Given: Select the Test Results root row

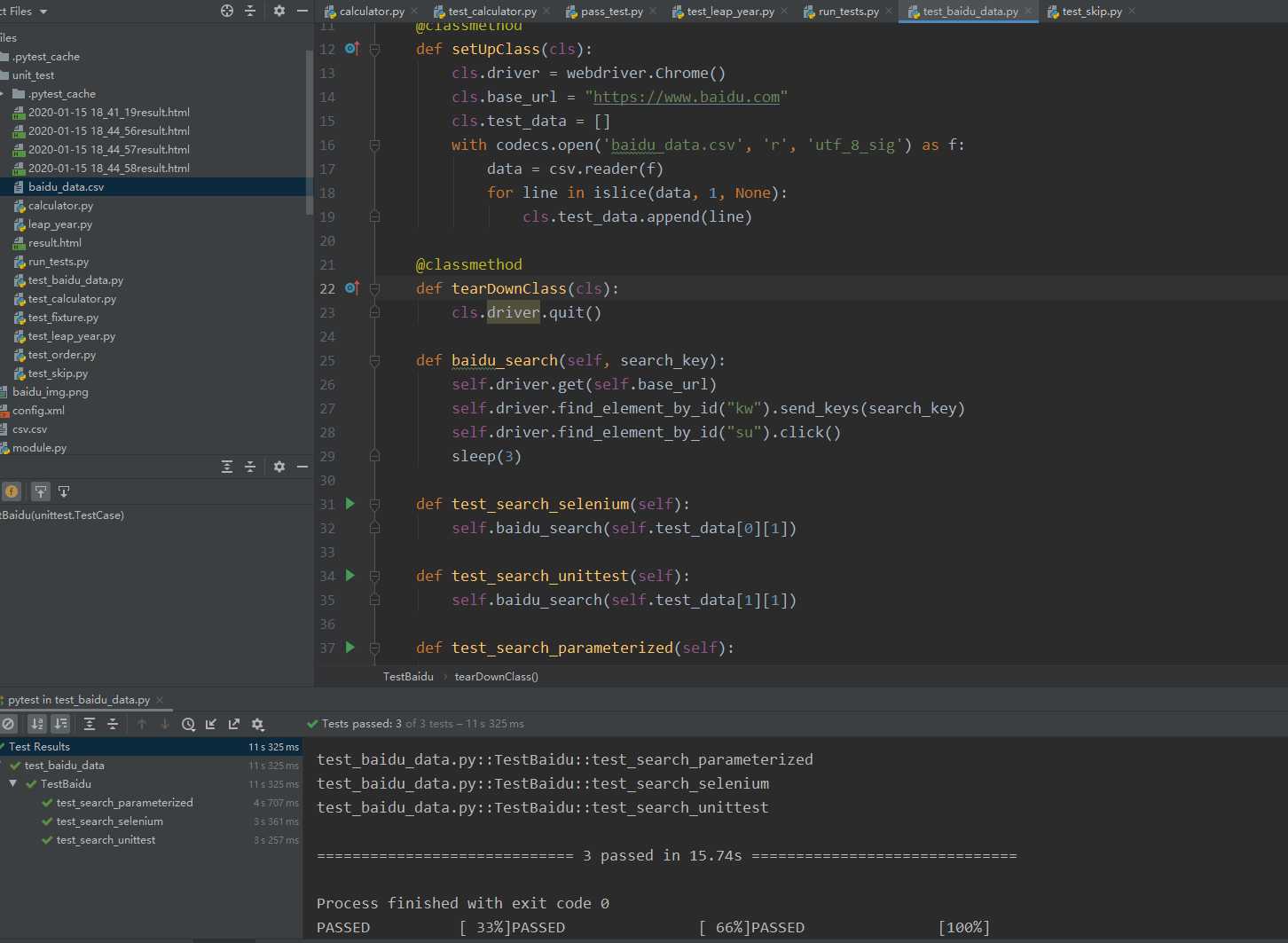Looking at the screenshot, I should pyautogui.click(x=151, y=746).
